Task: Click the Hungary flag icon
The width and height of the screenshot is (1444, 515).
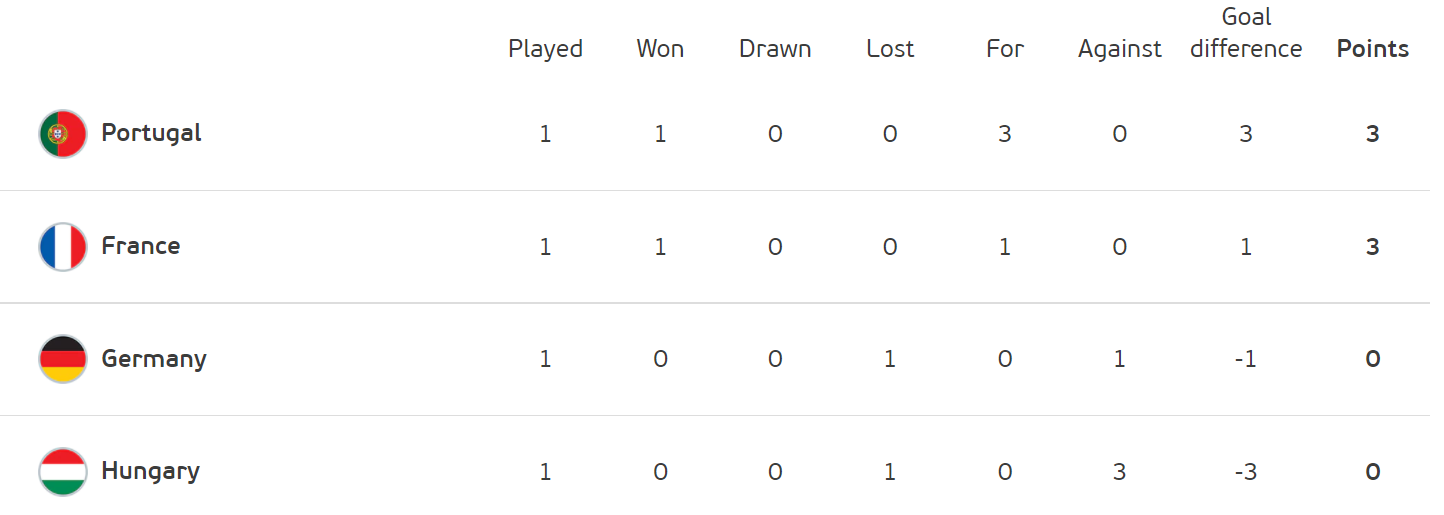Action: coord(63,472)
